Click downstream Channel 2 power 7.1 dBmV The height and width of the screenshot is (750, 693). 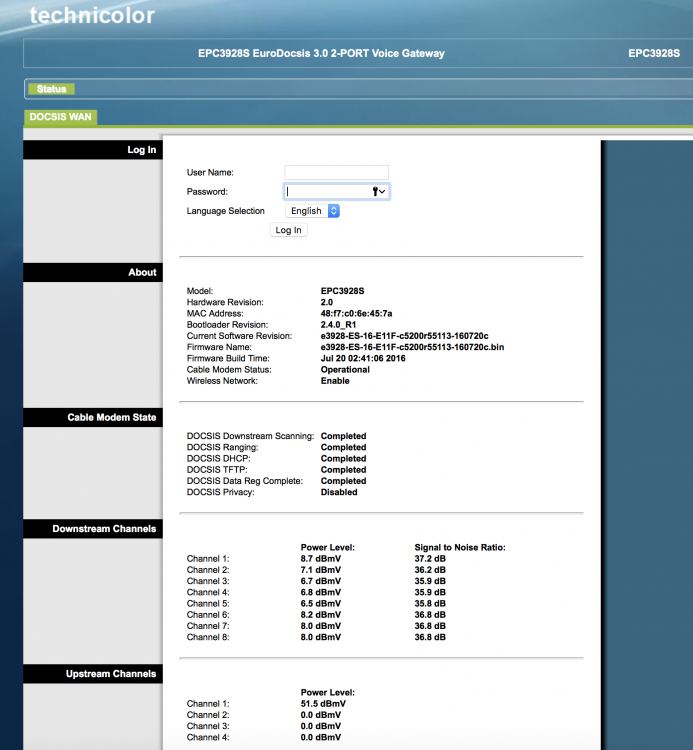pyautogui.click(x=321, y=570)
